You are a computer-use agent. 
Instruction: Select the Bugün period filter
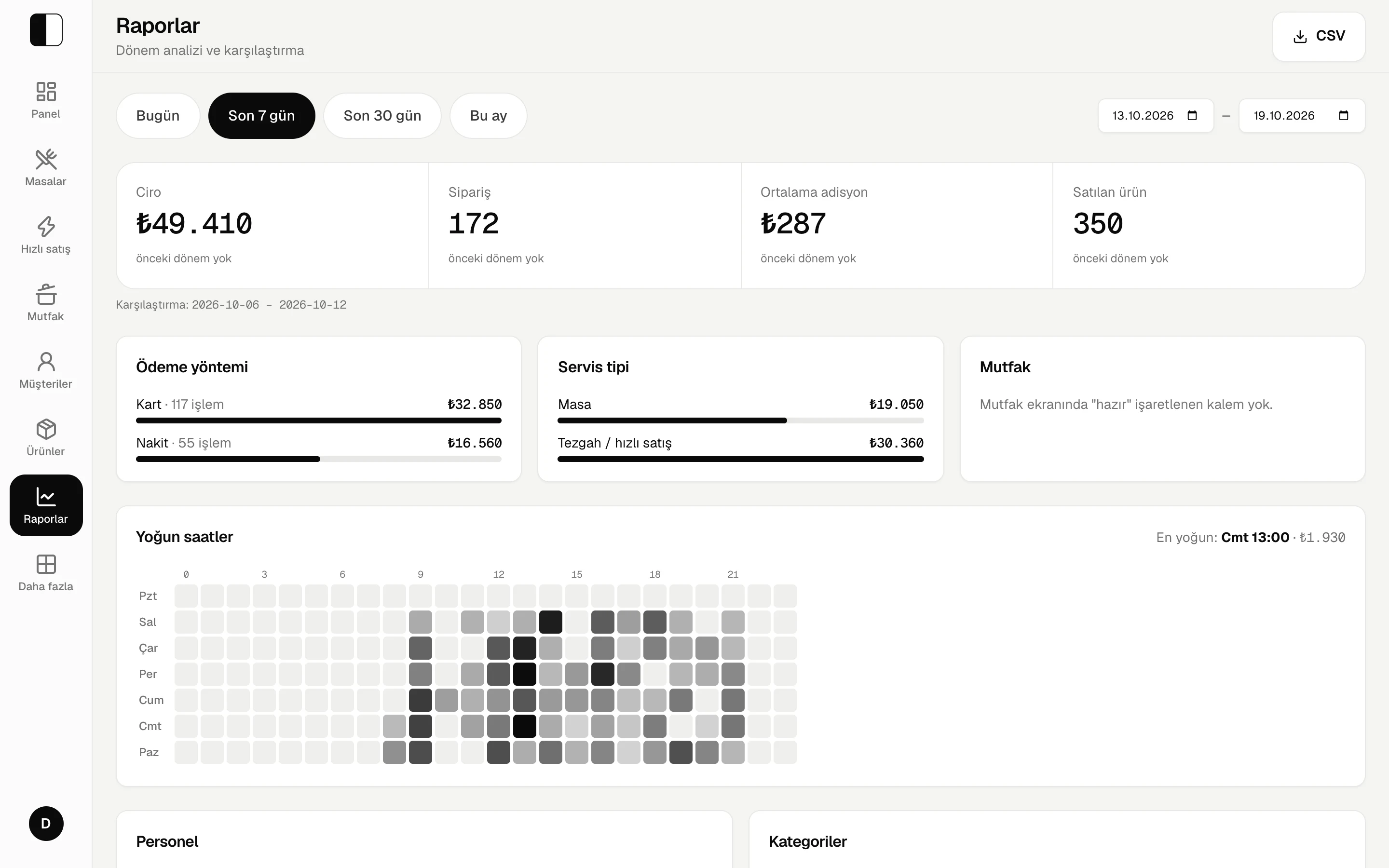coord(158,115)
